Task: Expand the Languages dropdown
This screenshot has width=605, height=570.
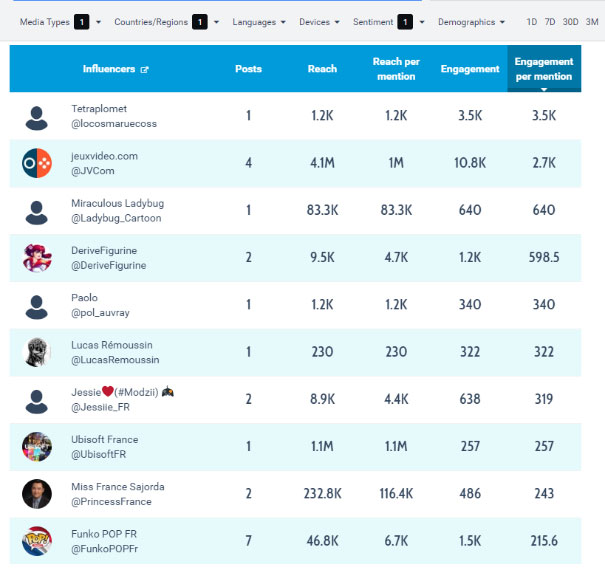Action: (x=259, y=21)
